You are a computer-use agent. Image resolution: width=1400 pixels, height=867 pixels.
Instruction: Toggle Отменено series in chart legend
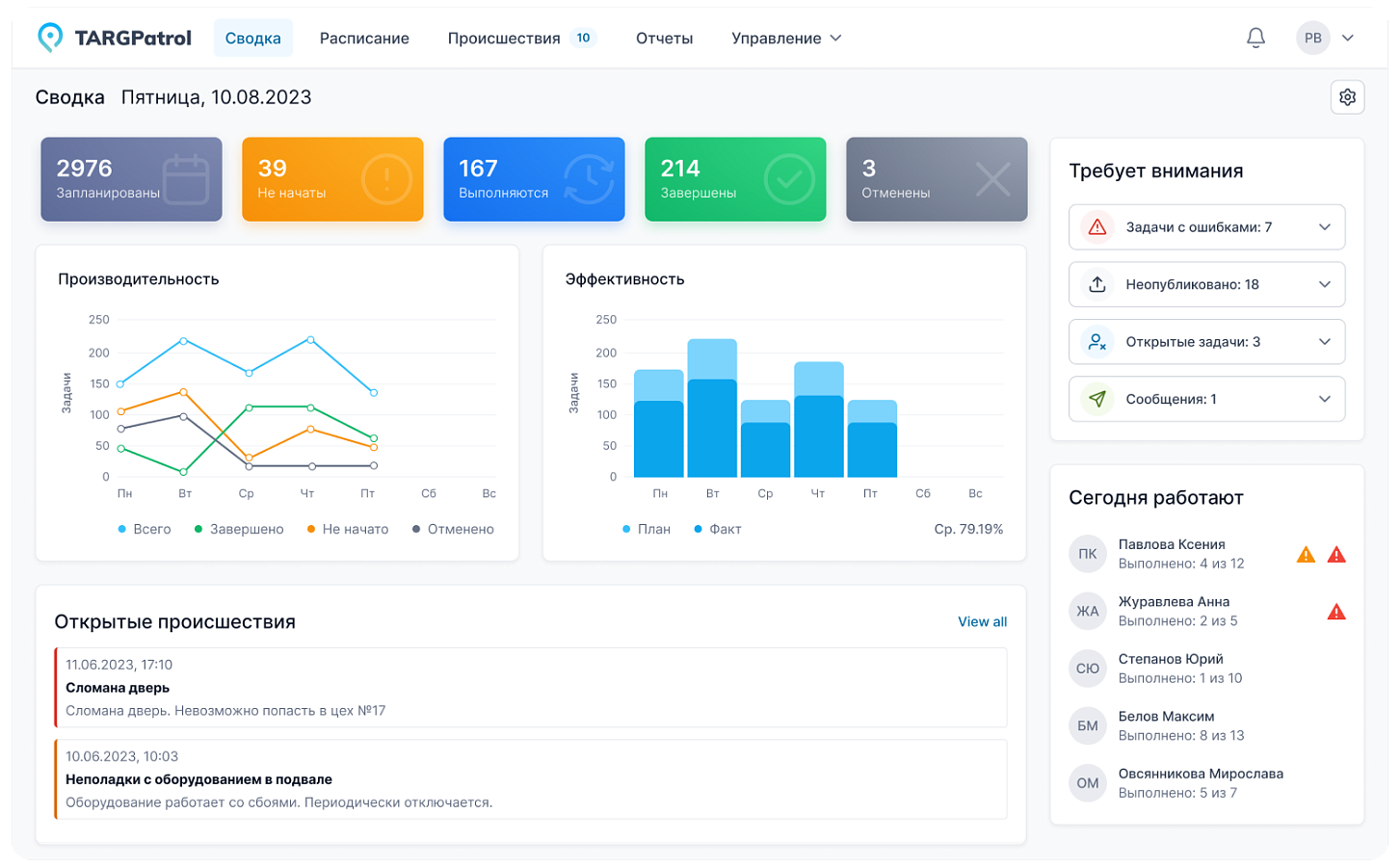click(453, 529)
